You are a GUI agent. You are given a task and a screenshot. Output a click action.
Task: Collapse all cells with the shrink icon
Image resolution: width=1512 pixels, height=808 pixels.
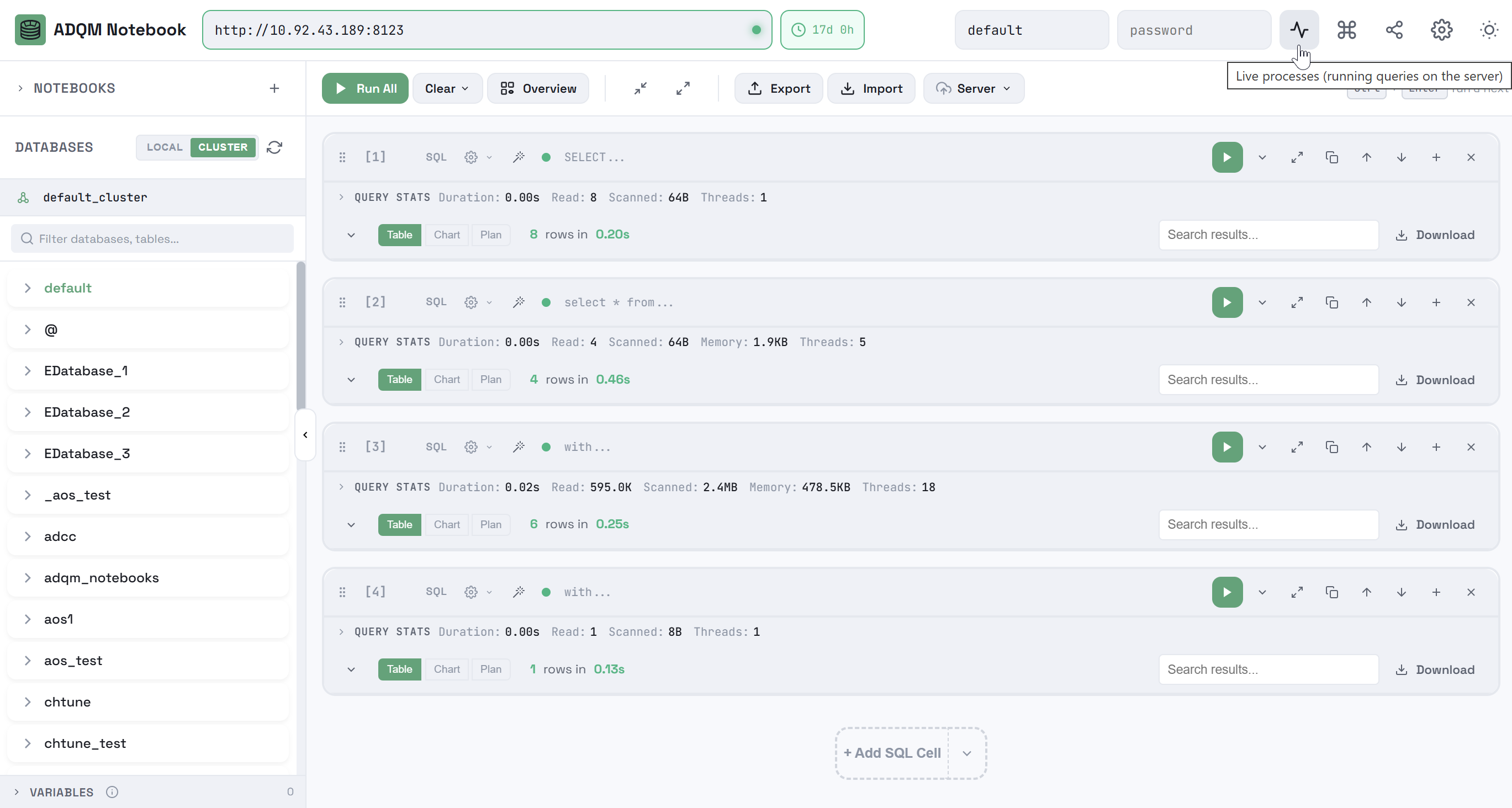click(x=641, y=89)
